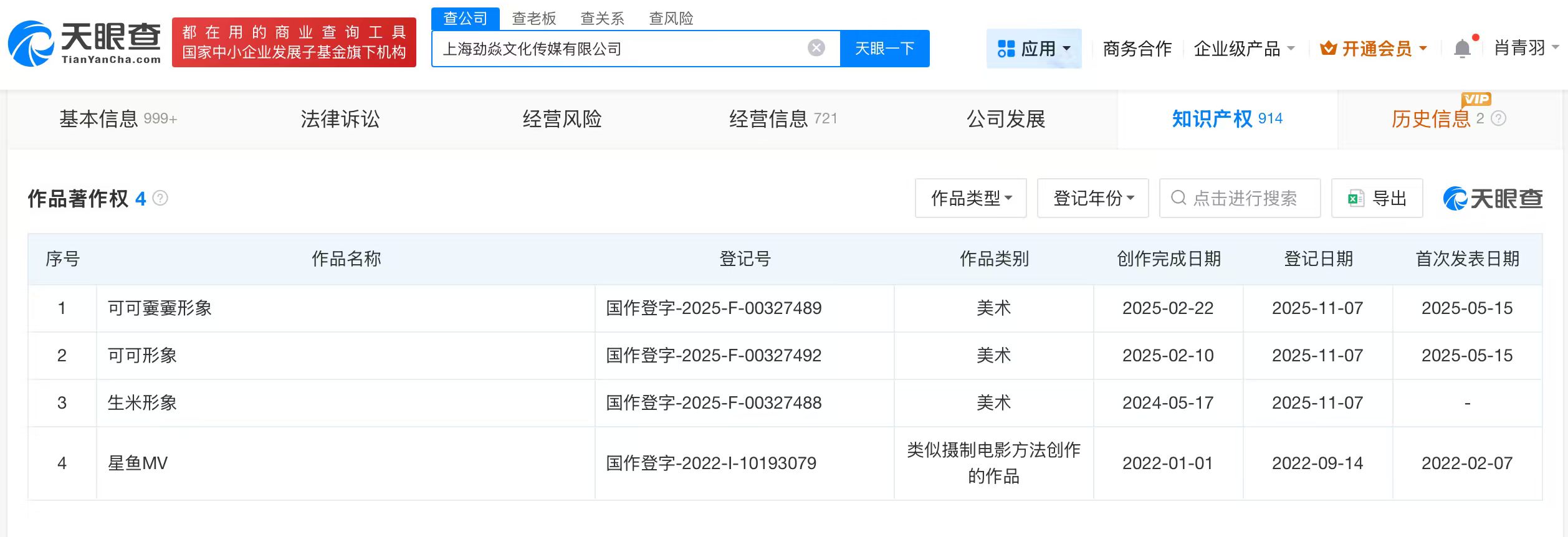Image resolution: width=1568 pixels, height=537 pixels.
Task: Click help icon beside 作品著作权 count
Action: [160, 199]
